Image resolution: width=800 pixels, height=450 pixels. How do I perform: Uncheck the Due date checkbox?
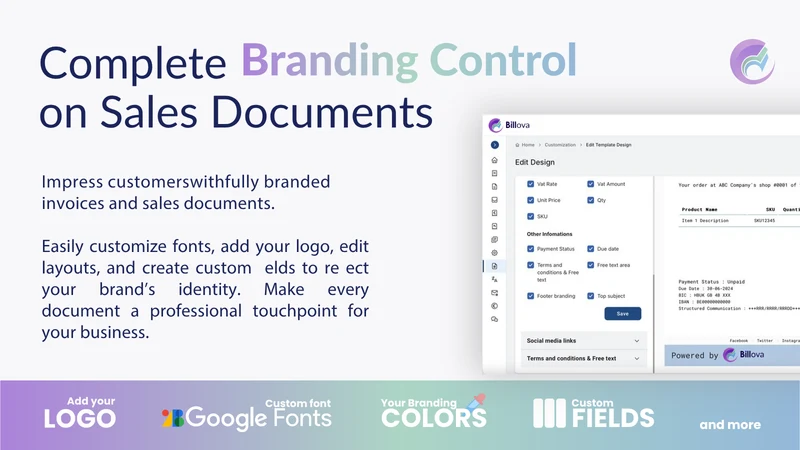[590, 249]
